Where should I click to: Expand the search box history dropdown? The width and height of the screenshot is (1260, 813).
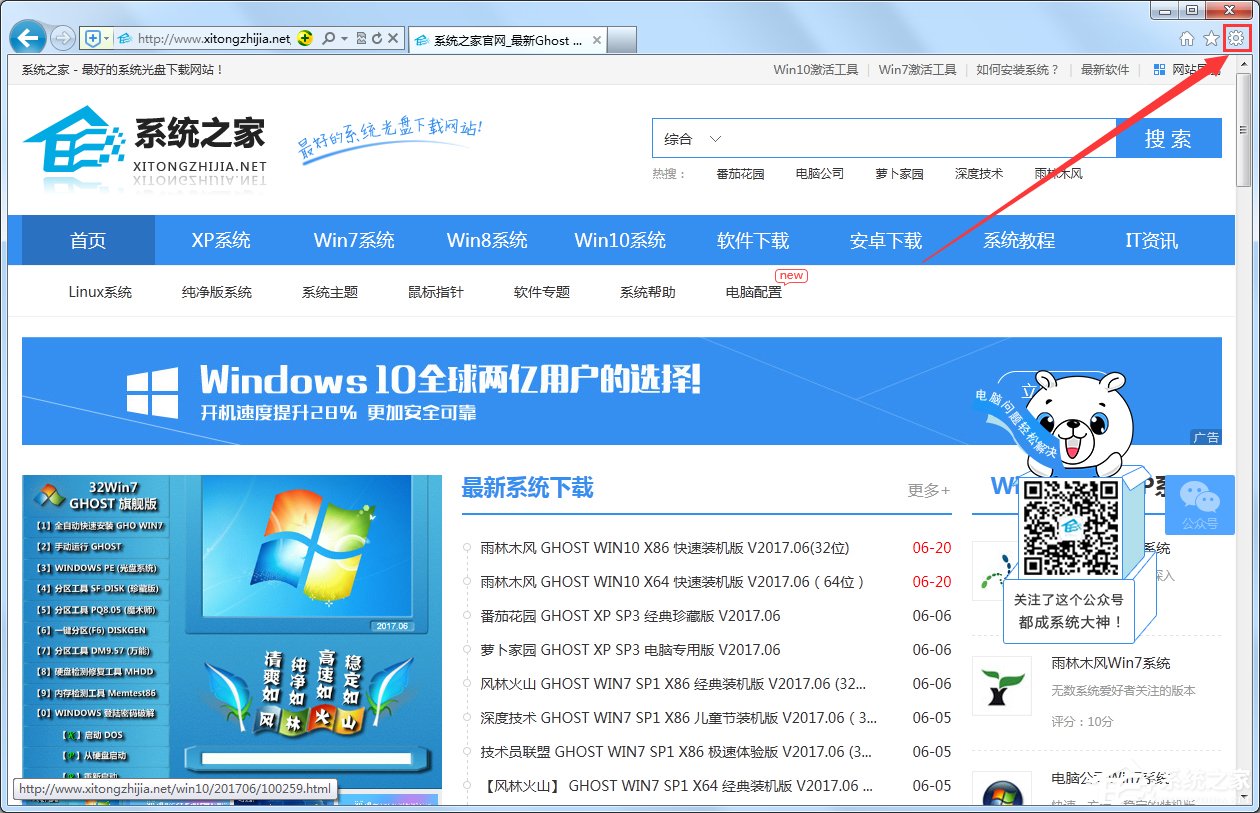pyautogui.click(x=345, y=37)
